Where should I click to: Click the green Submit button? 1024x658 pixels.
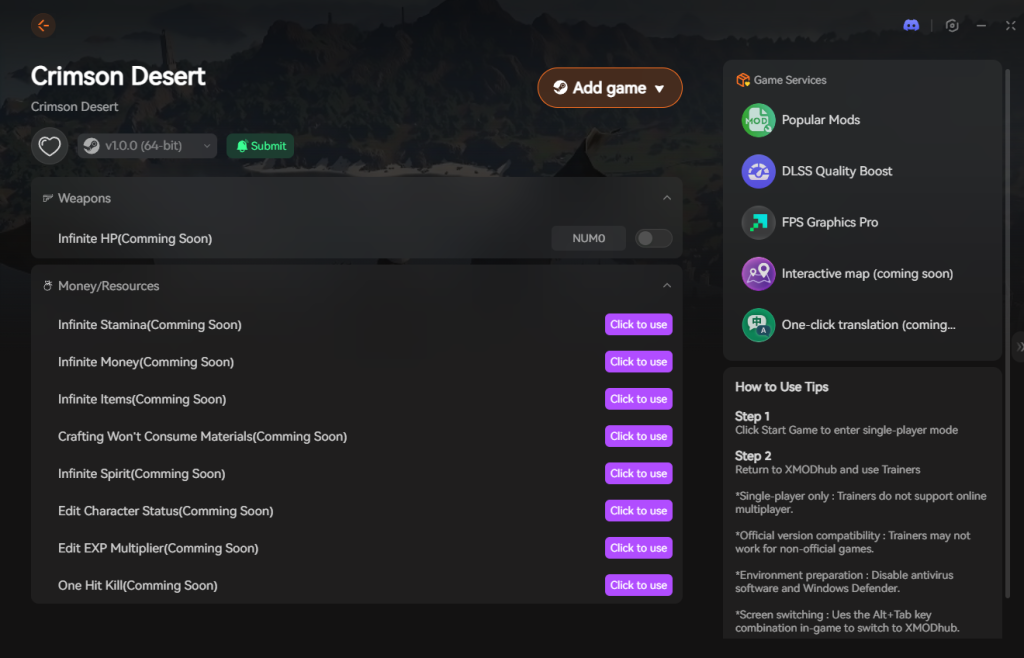coord(260,146)
